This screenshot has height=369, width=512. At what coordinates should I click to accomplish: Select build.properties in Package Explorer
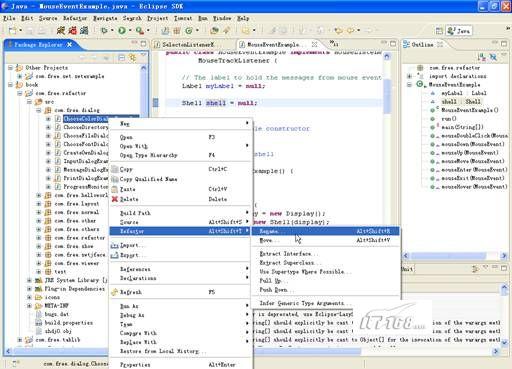pyautogui.click(x=69, y=323)
